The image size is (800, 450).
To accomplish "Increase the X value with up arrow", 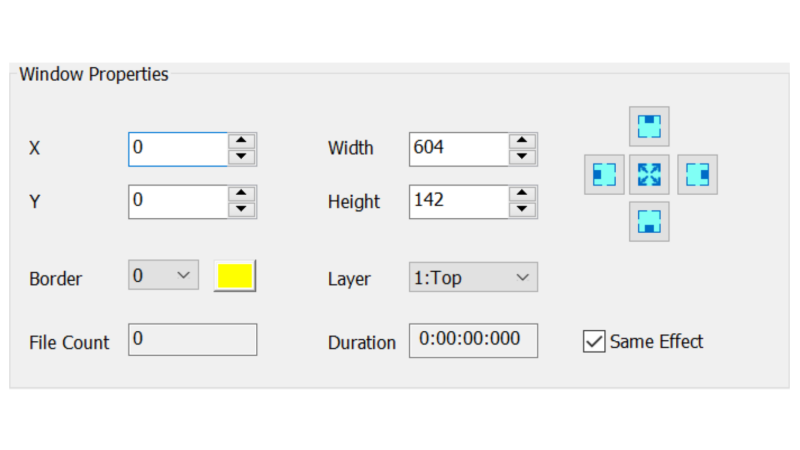I will (242, 140).
